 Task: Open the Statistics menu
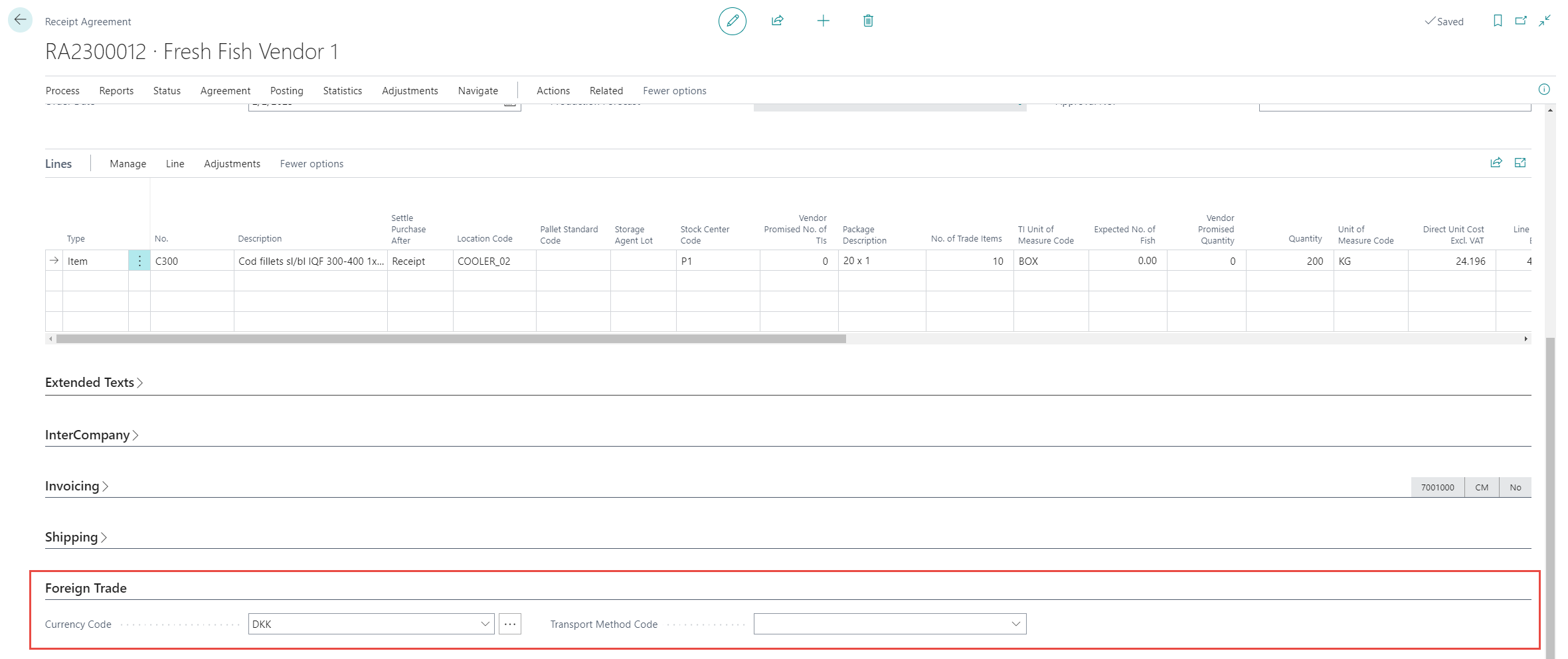click(x=342, y=91)
